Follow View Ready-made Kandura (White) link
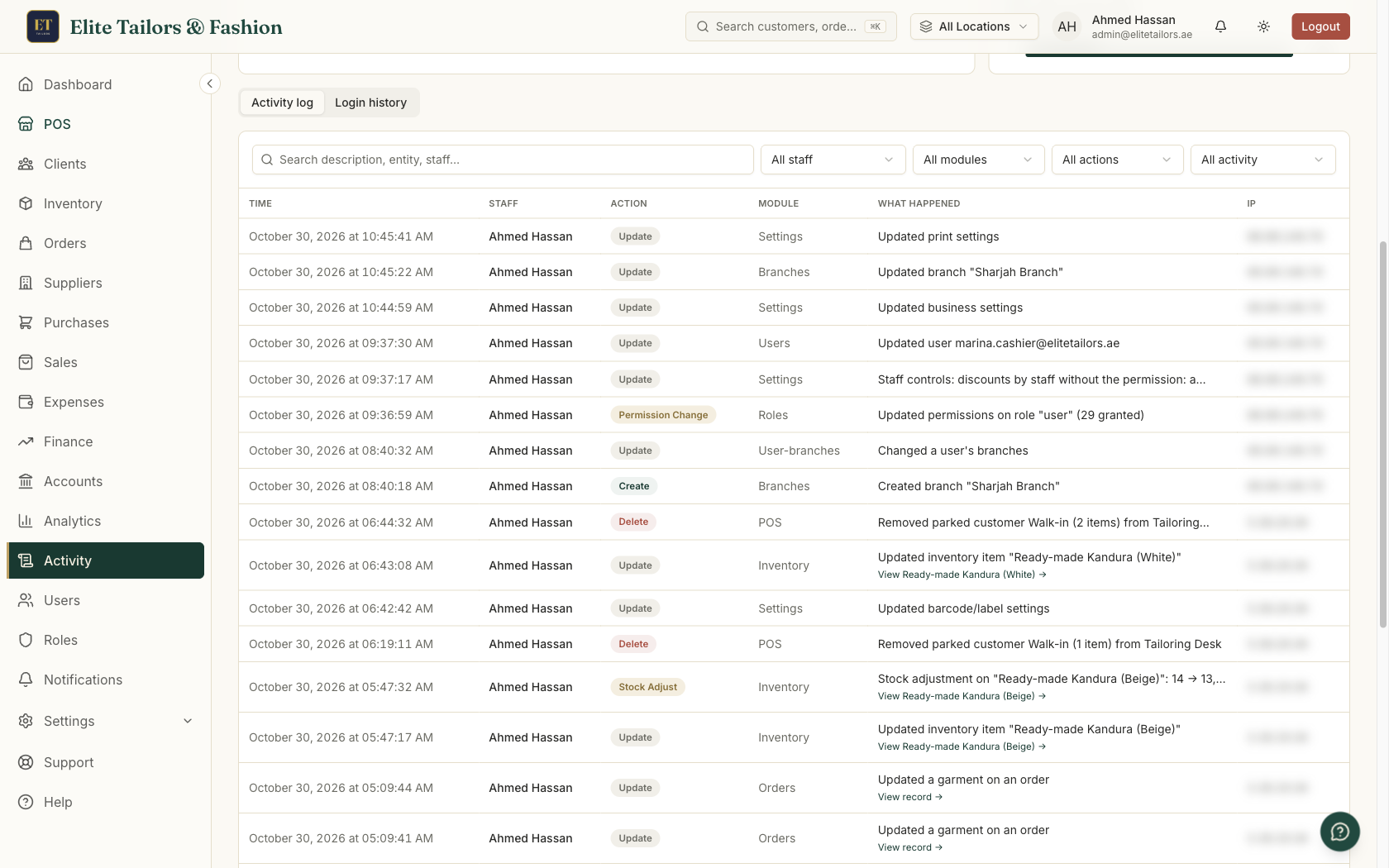Screen dimensions: 1389x868 962,575
